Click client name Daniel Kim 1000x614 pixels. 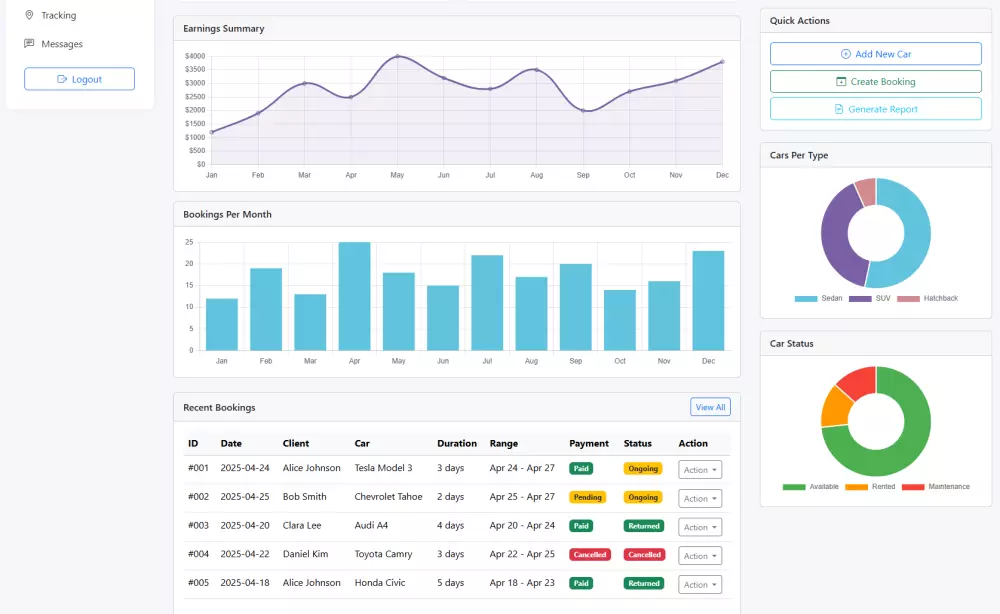305,554
